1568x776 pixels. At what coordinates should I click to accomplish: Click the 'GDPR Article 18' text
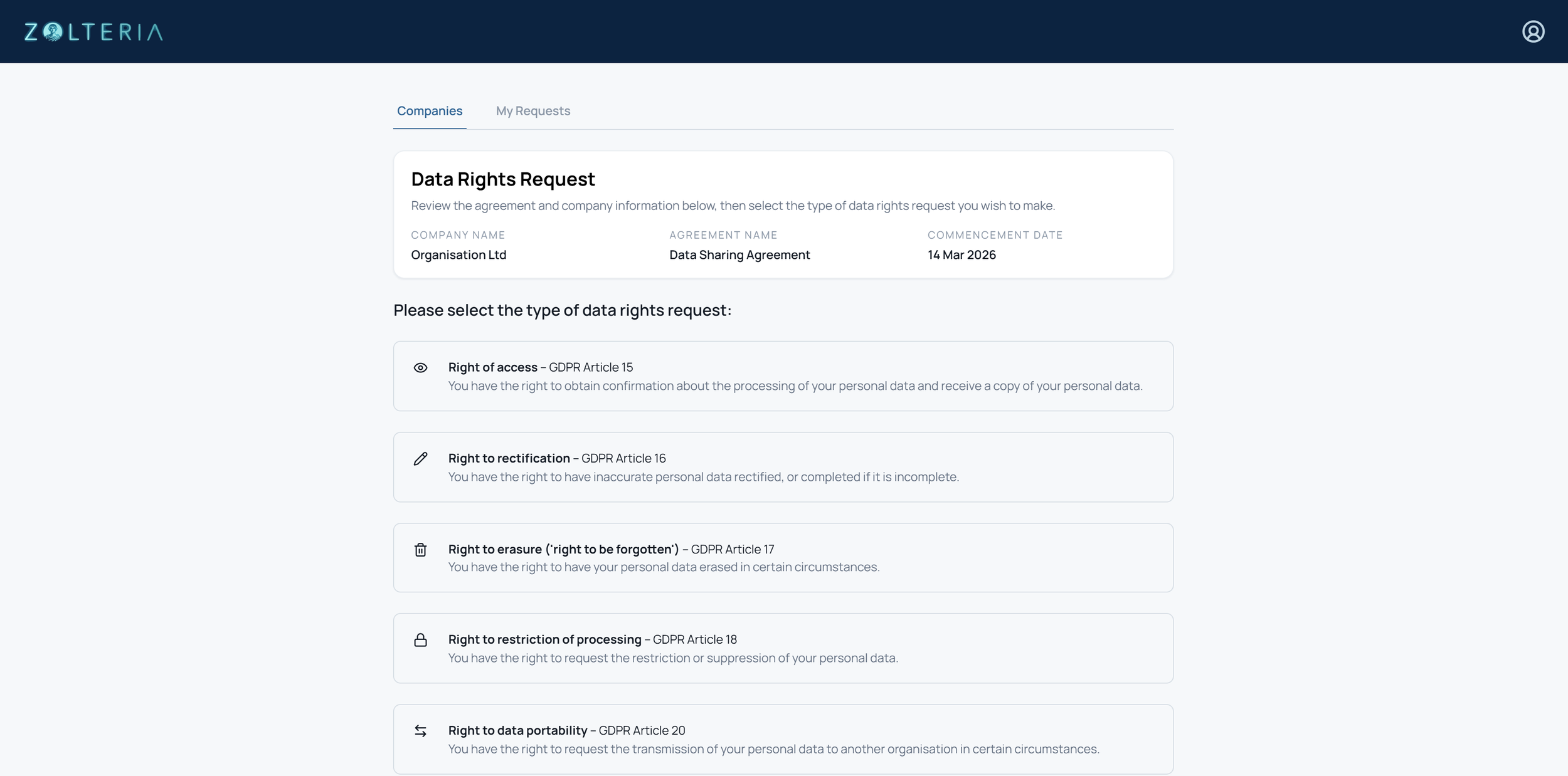(695, 639)
